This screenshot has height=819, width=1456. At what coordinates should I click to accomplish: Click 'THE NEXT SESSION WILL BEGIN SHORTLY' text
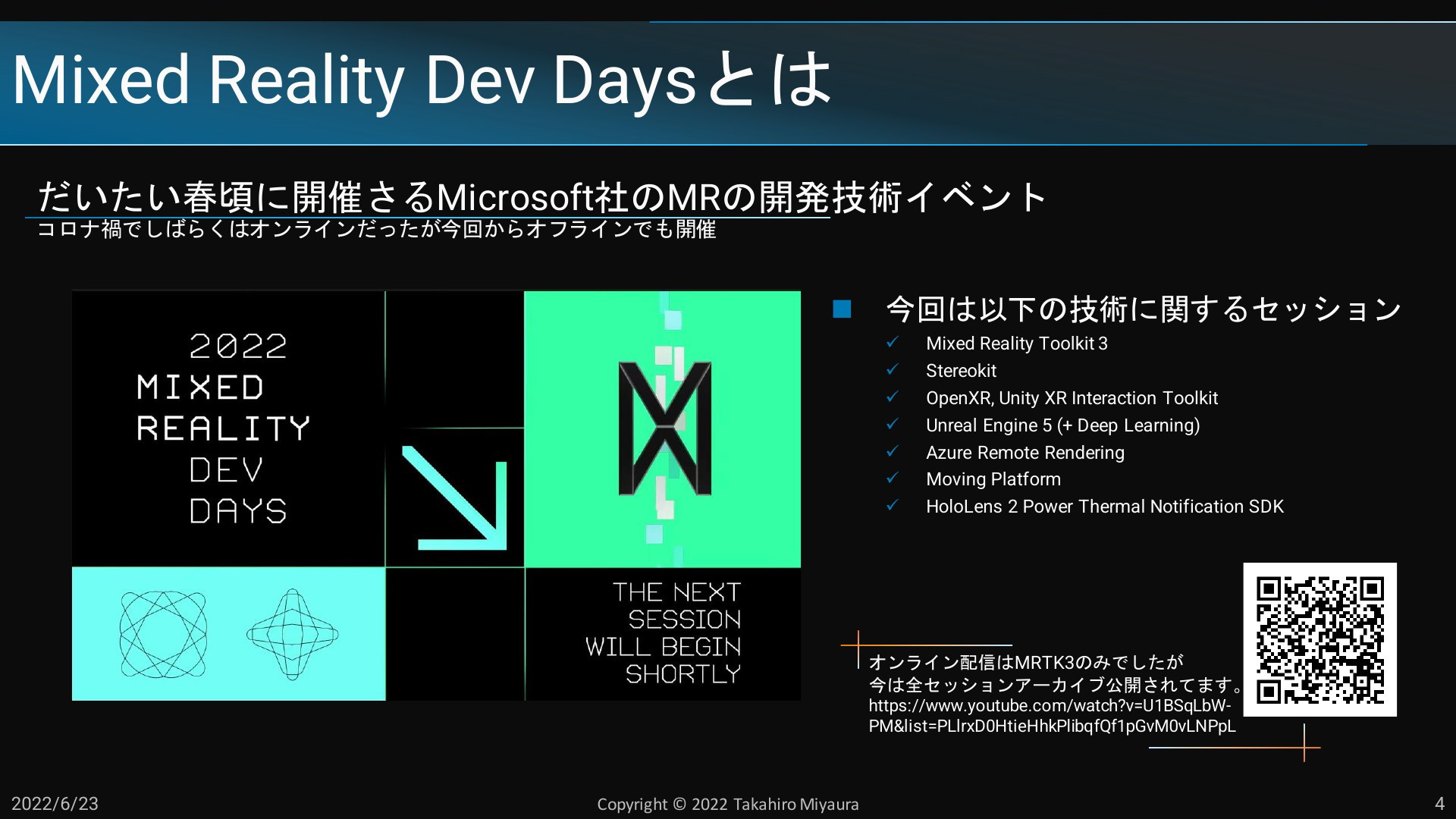tap(663, 633)
